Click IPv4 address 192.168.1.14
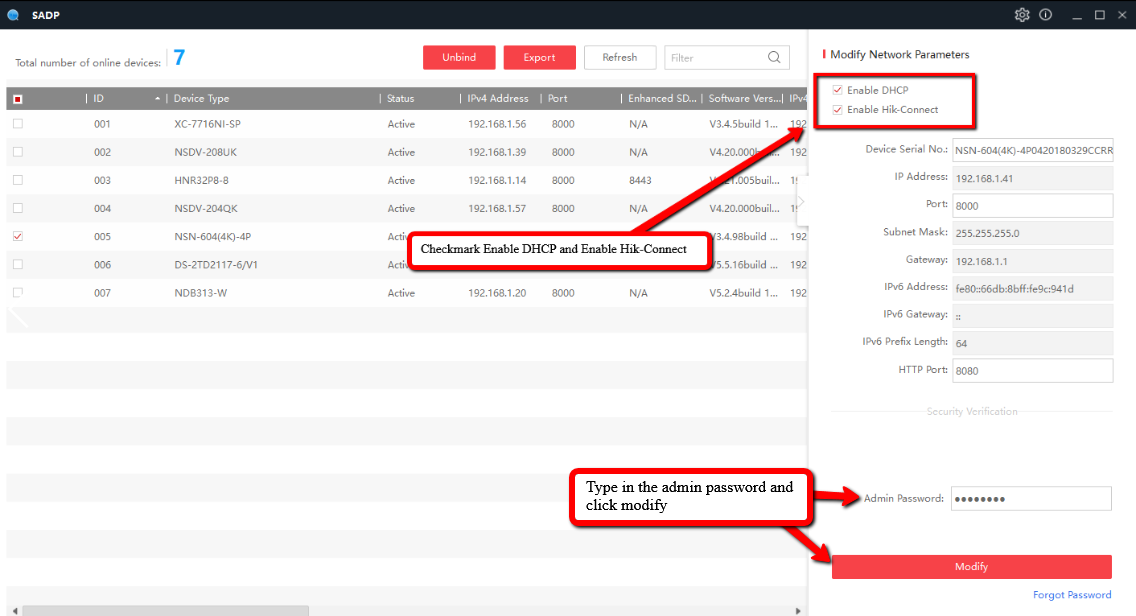The width and height of the screenshot is (1136, 616). [497, 180]
